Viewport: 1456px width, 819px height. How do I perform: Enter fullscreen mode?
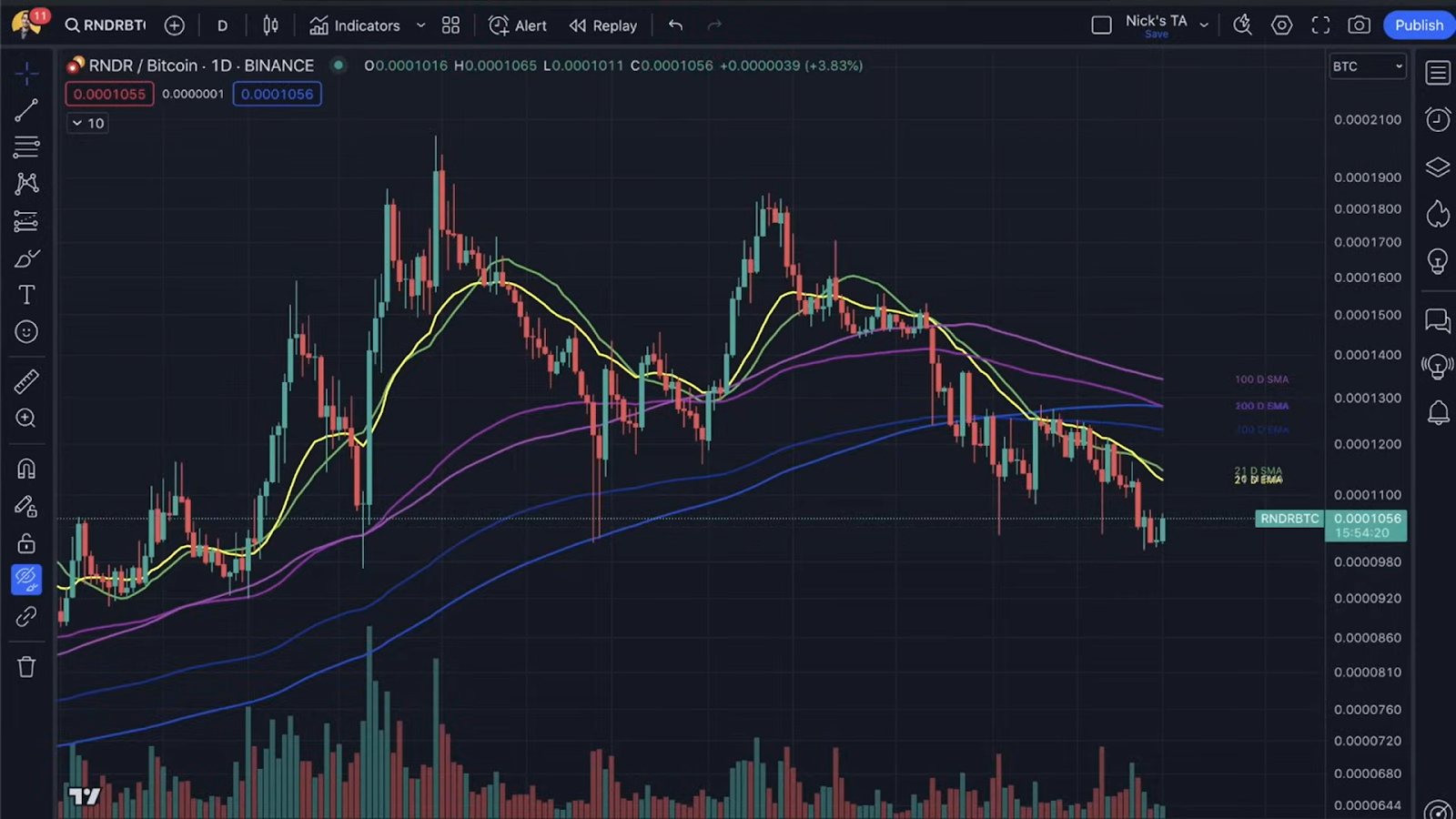click(x=1320, y=25)
